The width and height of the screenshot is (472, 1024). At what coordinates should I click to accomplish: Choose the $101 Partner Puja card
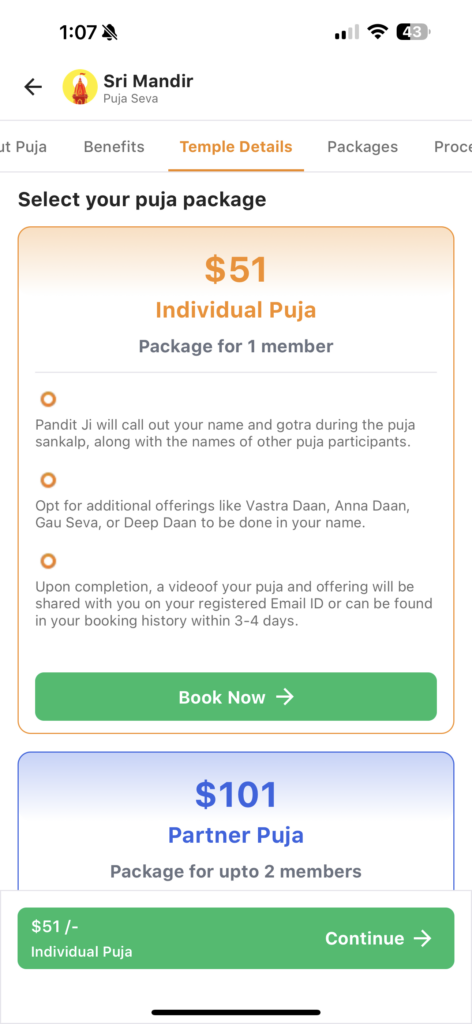pos(236,822)
